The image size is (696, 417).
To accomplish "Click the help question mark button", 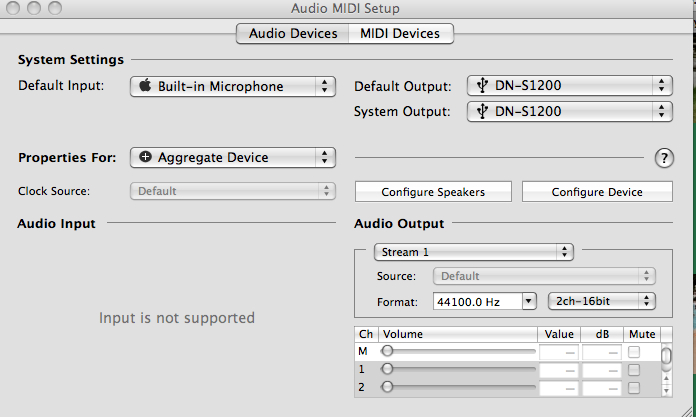I will point(663,157).
